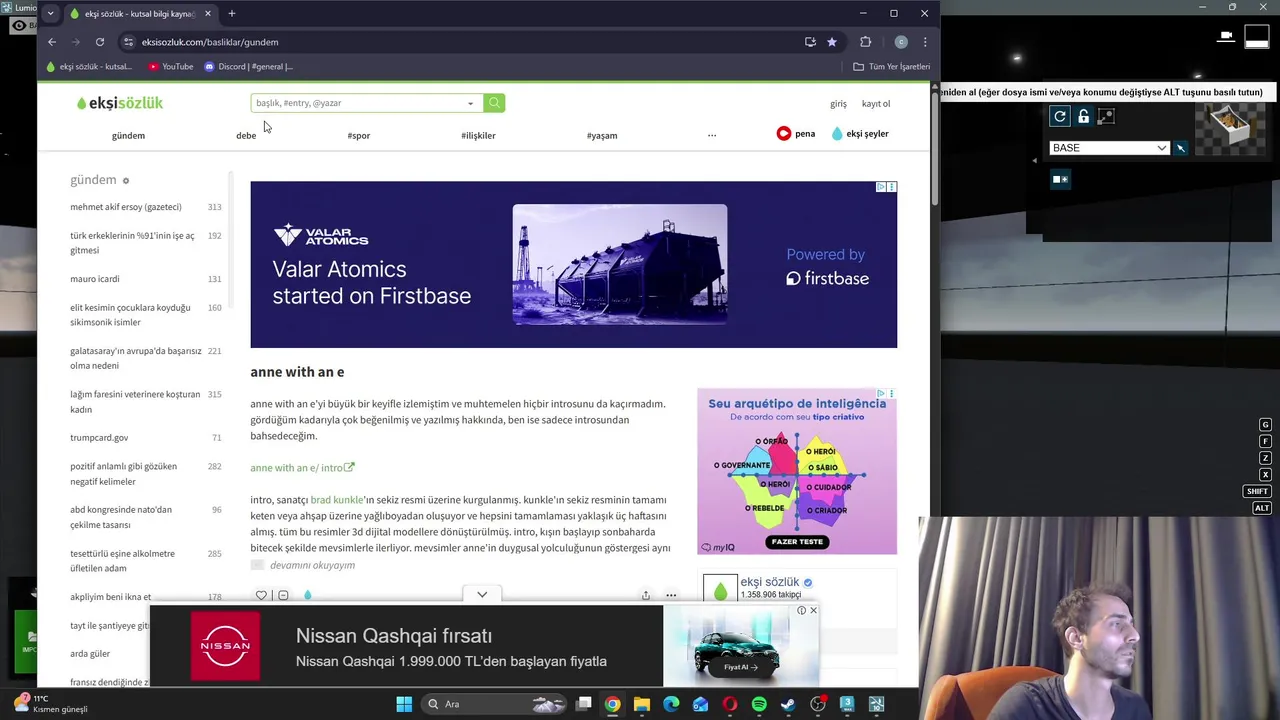Open the Tüm Yer İşaretleri folder
This screenshot has height=720, width=1280.
coord(891,67)
